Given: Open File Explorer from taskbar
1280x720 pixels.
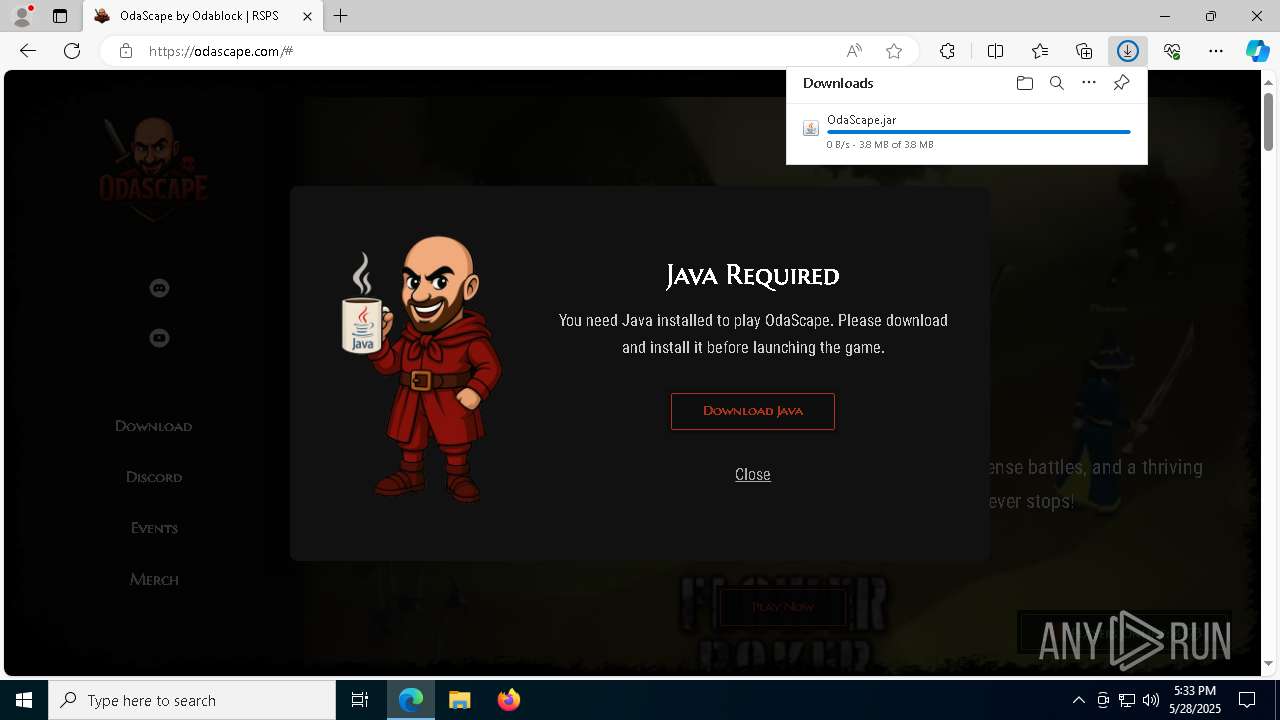Looking at the screenshot, I should tap(459, 700).
